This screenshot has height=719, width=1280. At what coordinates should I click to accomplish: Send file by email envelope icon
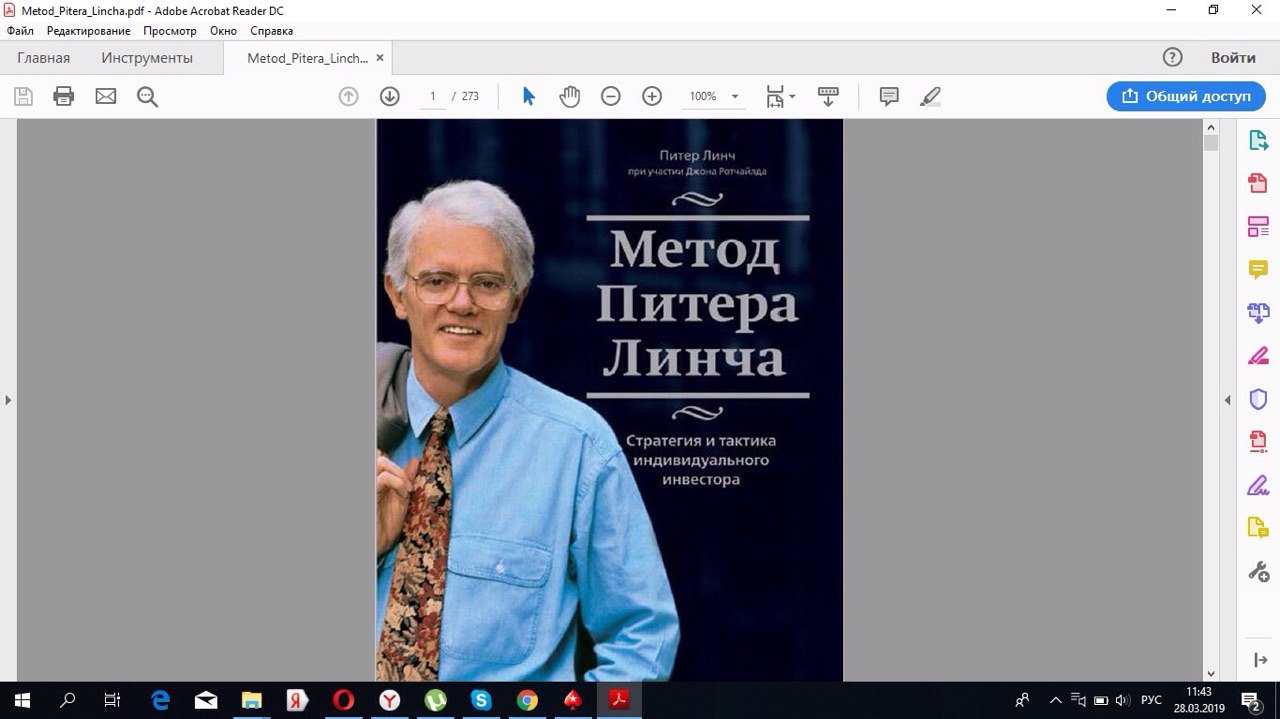(106, 97)
